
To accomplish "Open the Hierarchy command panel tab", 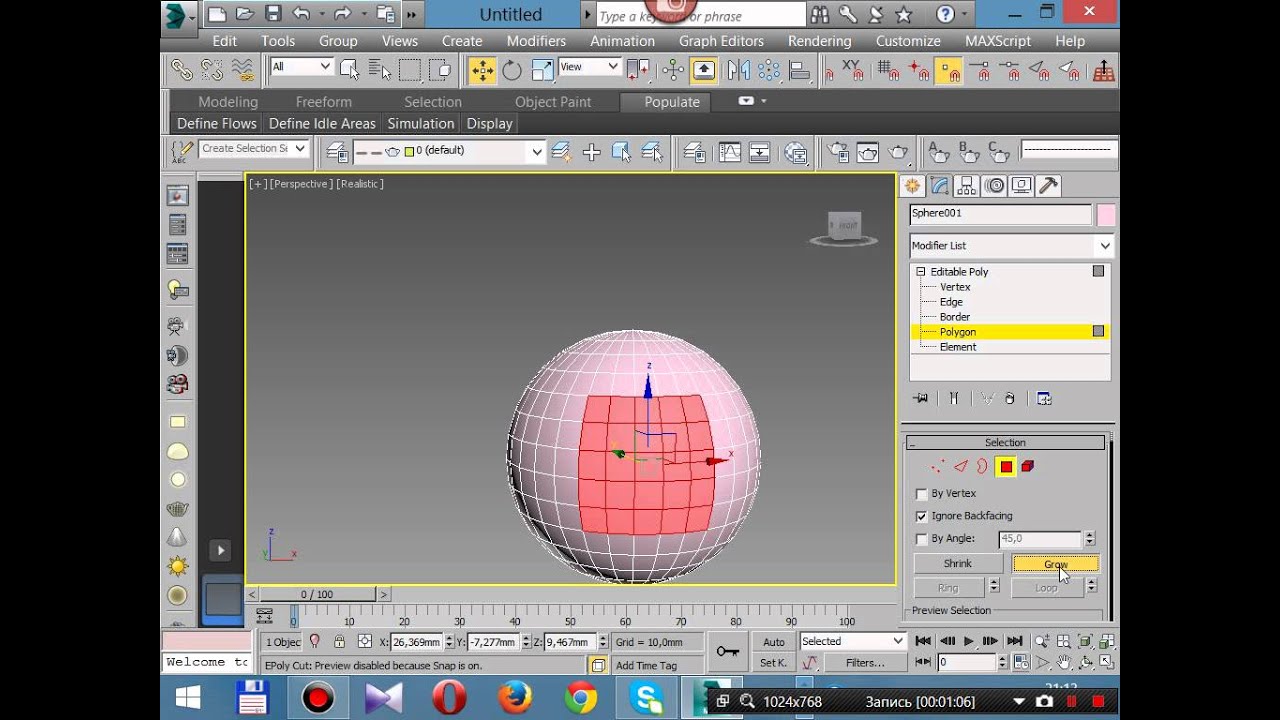I will tap(966, 186).
